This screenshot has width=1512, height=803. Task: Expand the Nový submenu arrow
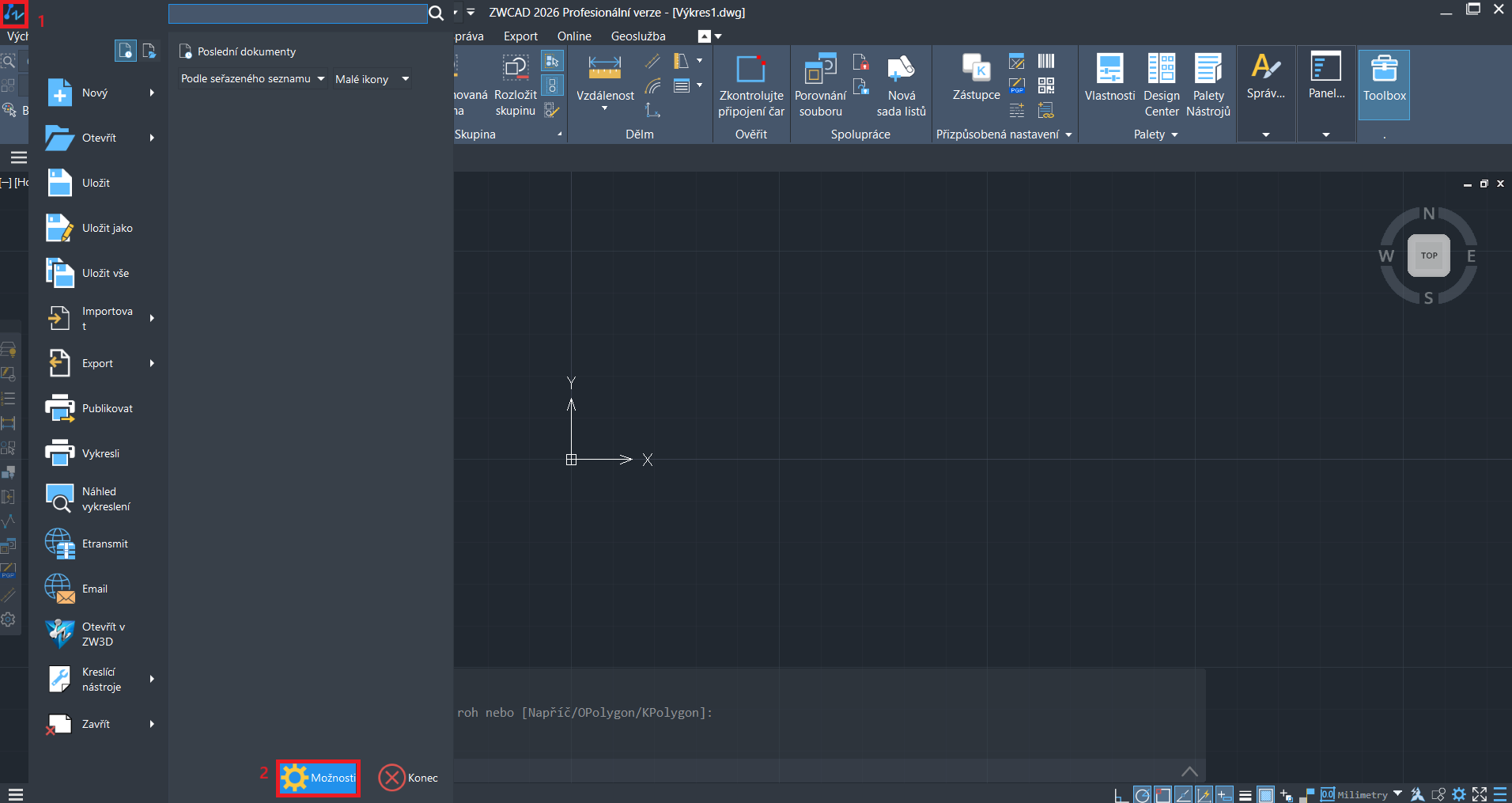(152, 93)
